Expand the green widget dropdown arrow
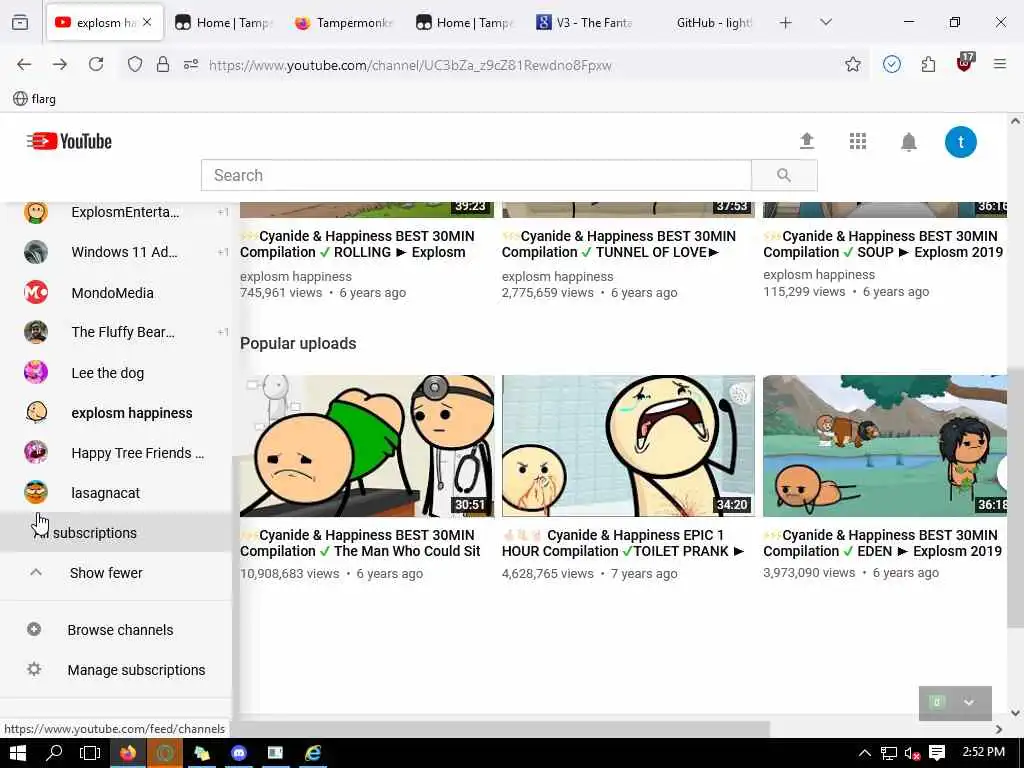Image resolution: width=1024 pixels, height=768 pixels. [x=968, y=703]
